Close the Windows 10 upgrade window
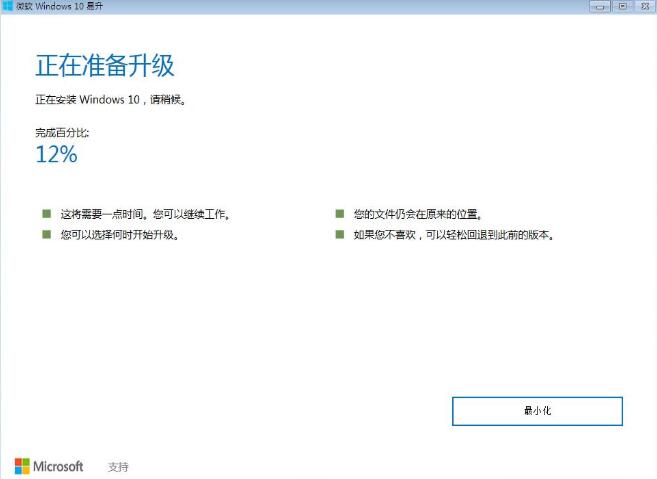The width and height of the screenshot is (657, 479). point(645,6)
